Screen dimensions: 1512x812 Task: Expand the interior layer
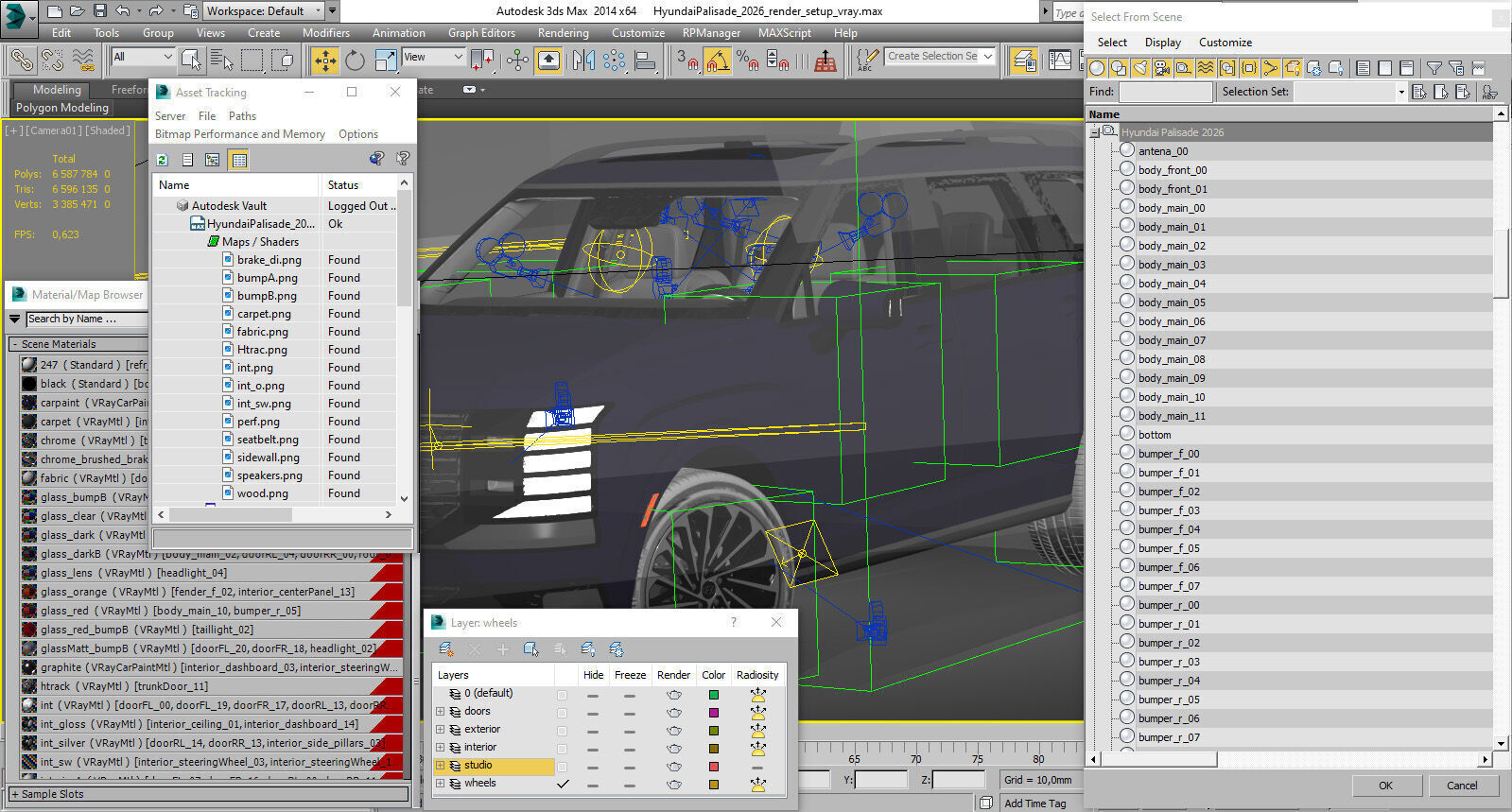click(440, 748)
